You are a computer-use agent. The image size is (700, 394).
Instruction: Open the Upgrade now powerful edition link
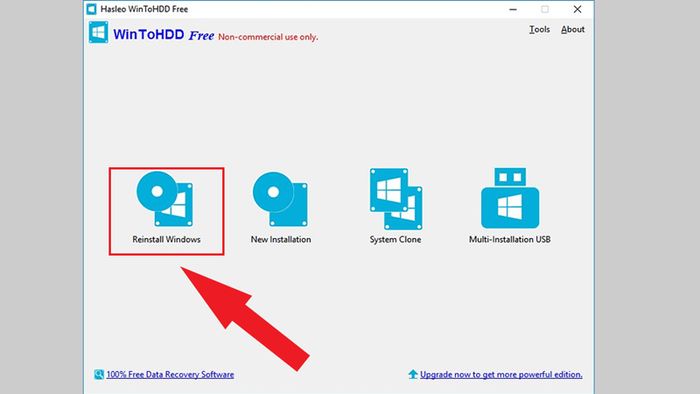501,374
